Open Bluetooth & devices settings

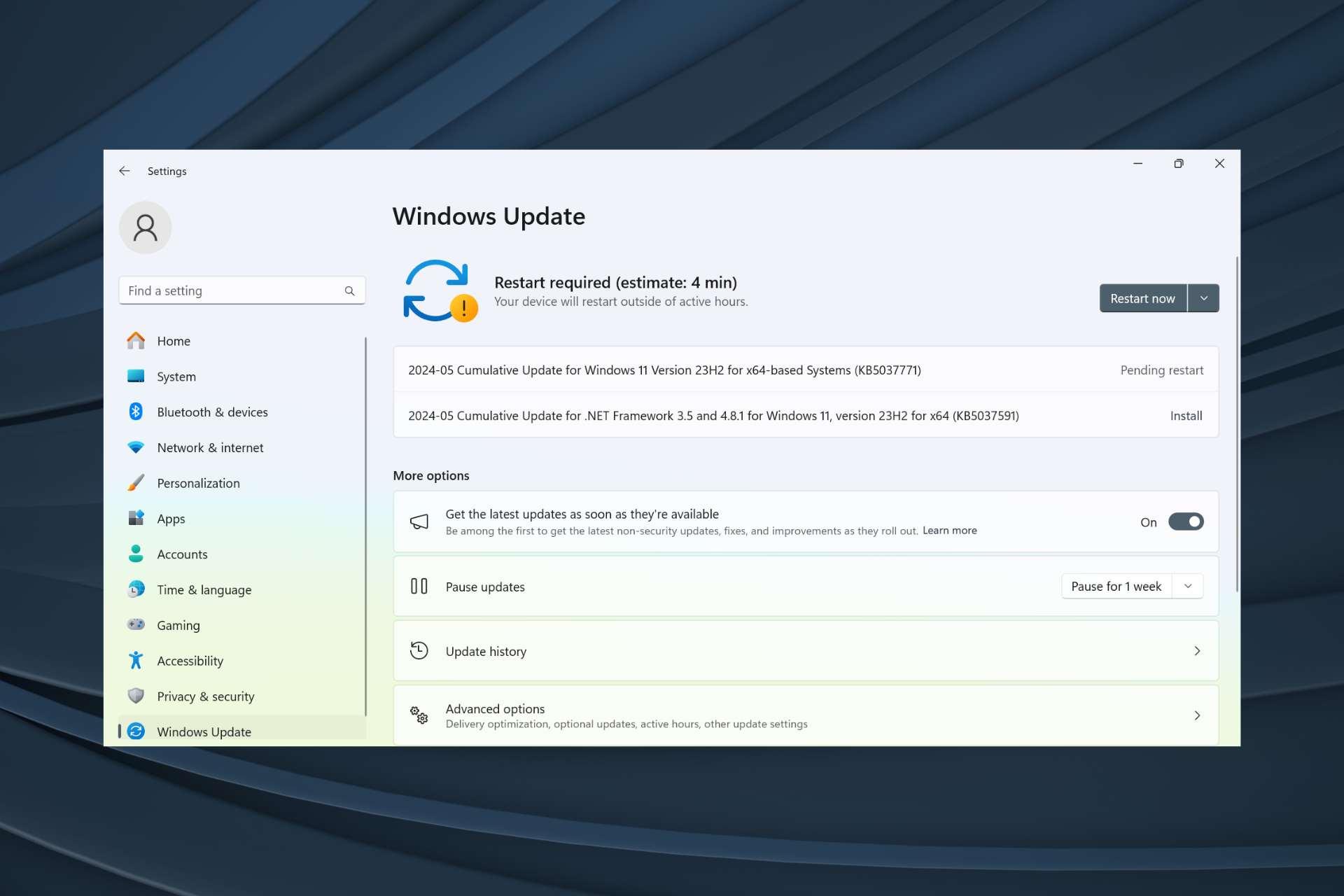point(242,412)
